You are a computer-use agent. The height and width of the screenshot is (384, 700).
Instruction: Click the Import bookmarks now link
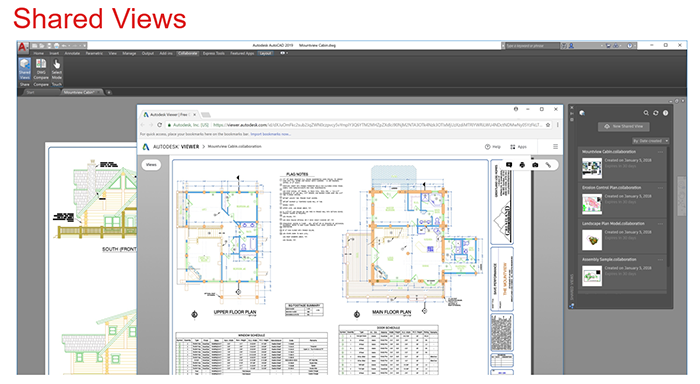pos(271,134)
